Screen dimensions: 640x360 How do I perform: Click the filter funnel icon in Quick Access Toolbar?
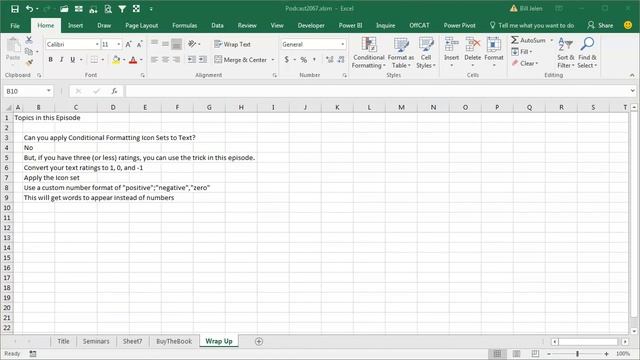click(x=122, y=9)
